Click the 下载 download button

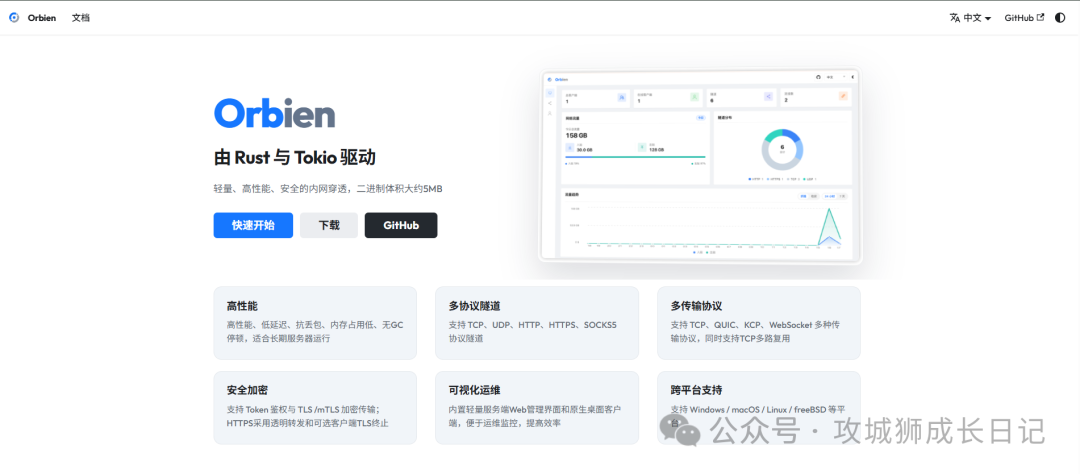pos(329,225)
